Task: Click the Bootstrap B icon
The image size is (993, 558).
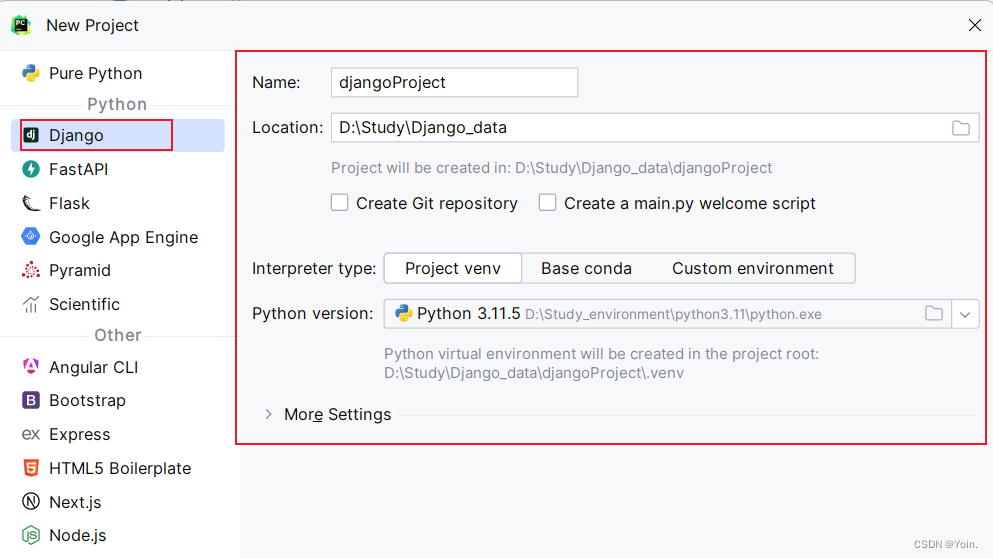Action: 30,400
